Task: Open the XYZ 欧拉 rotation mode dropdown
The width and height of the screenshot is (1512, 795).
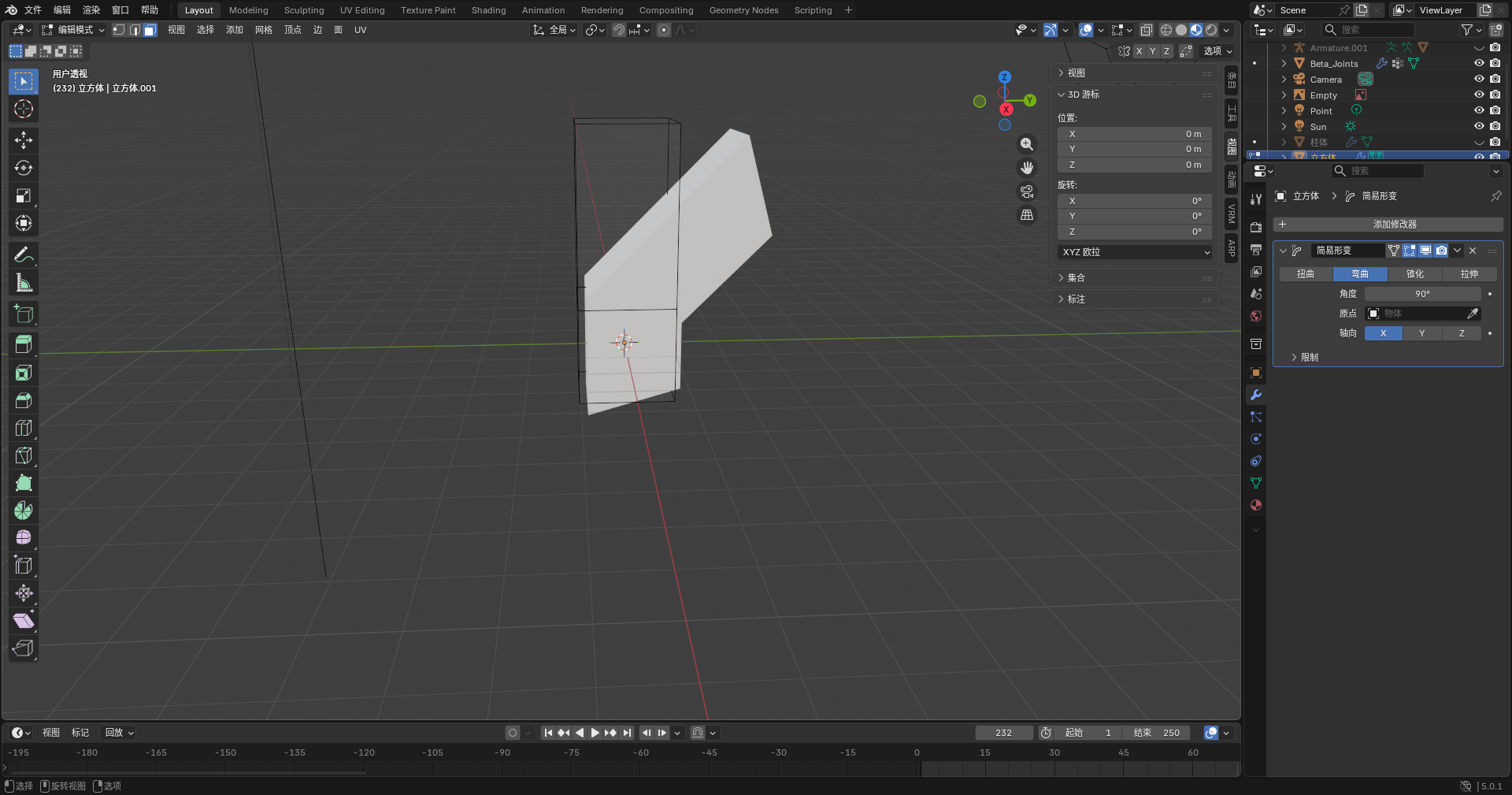Action: pyautogui.click(x=1134, y=252)
